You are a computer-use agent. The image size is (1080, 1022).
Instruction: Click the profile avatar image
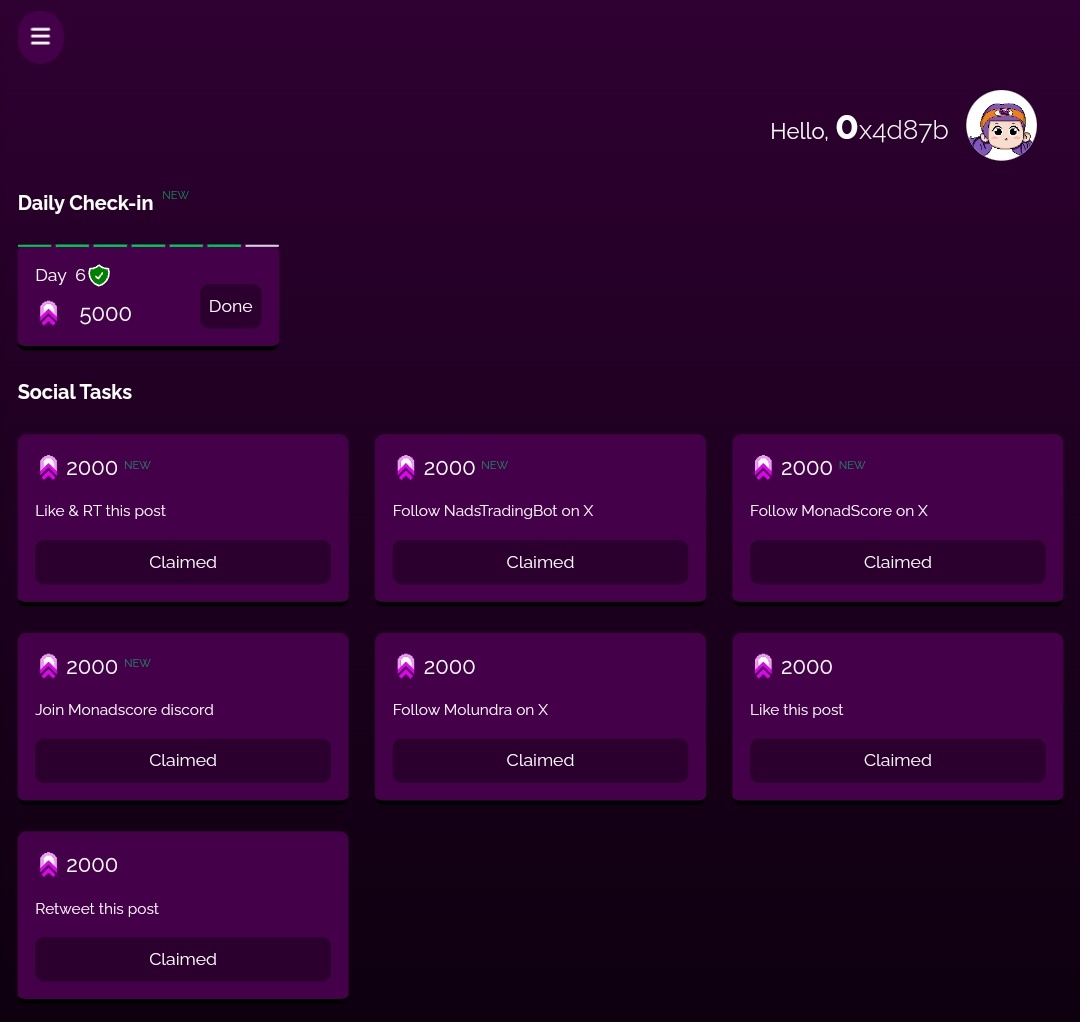1001,125
